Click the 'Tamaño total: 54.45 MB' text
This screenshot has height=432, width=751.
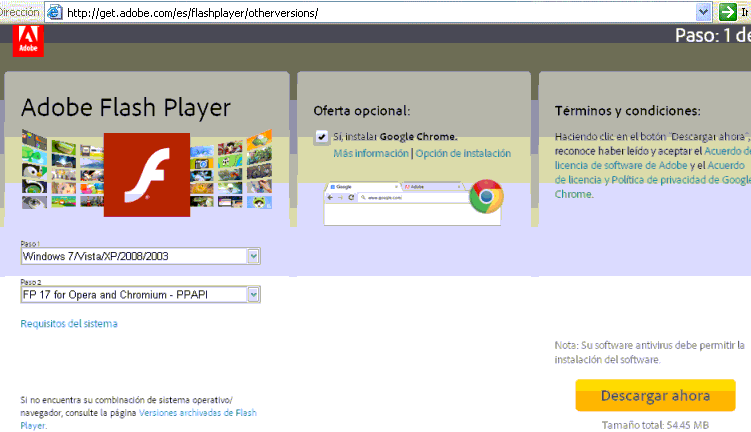[655, 425]
